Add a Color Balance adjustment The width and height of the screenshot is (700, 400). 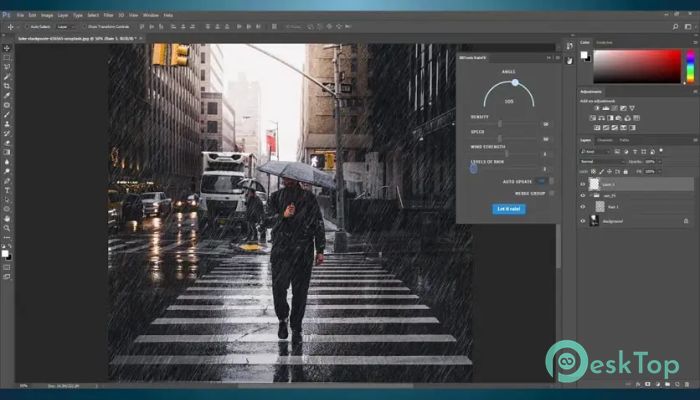click(601, 118)
